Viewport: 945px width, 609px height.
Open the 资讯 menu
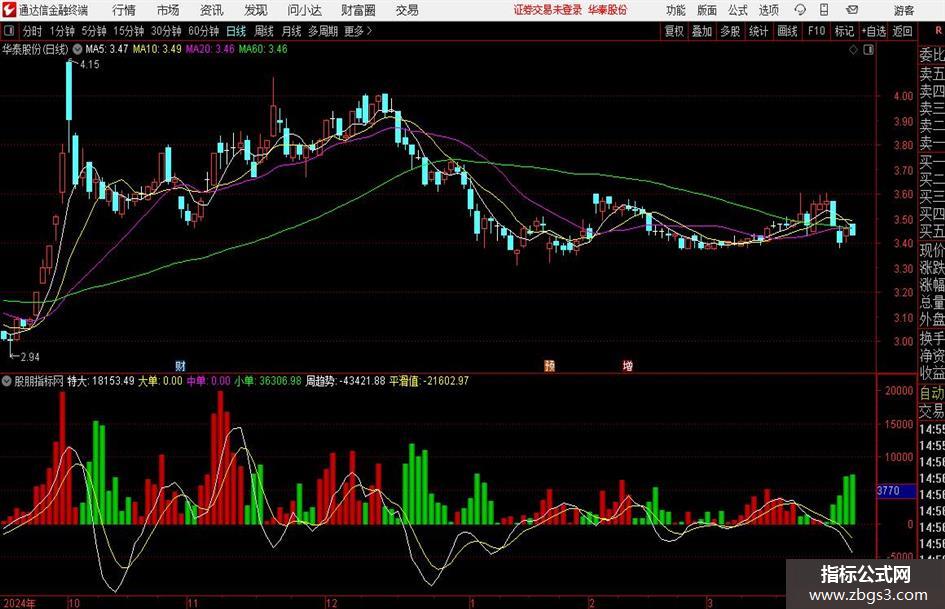(x=212, y=10)
